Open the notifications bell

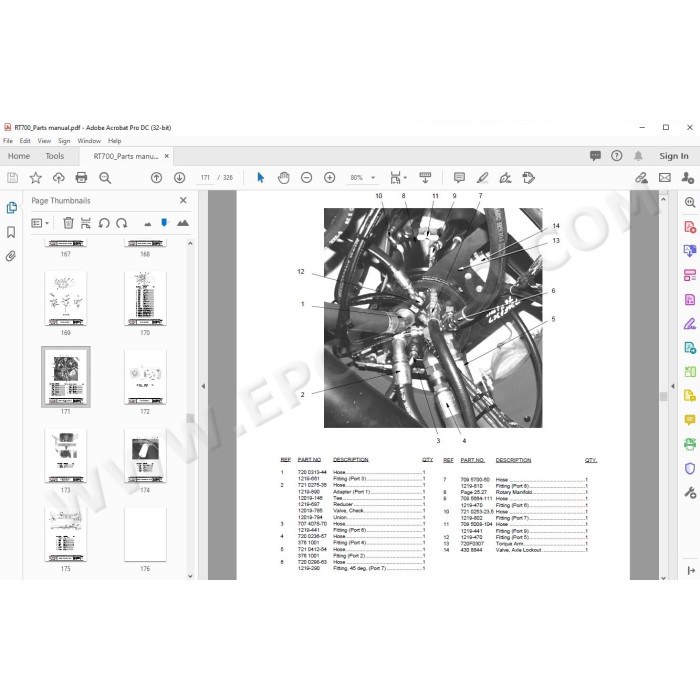pyautogui.click(x=638, y=156)
